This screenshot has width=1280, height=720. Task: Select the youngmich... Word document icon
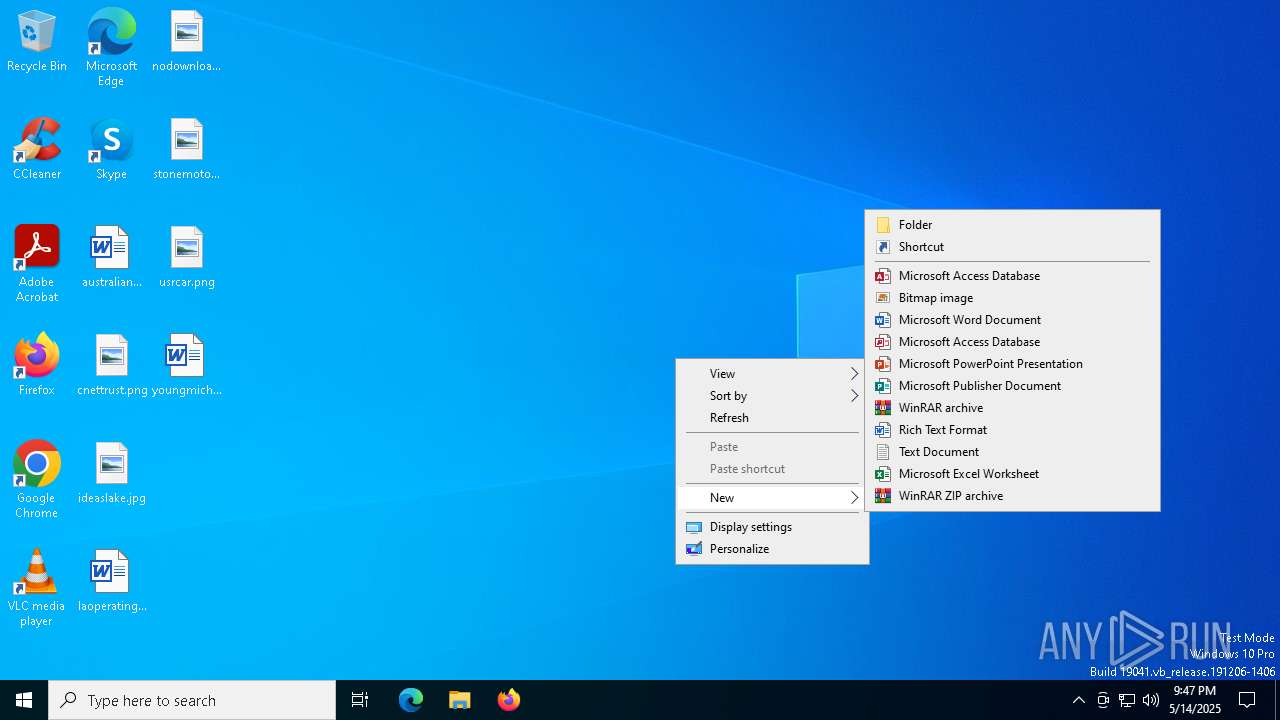coord(186,366)
